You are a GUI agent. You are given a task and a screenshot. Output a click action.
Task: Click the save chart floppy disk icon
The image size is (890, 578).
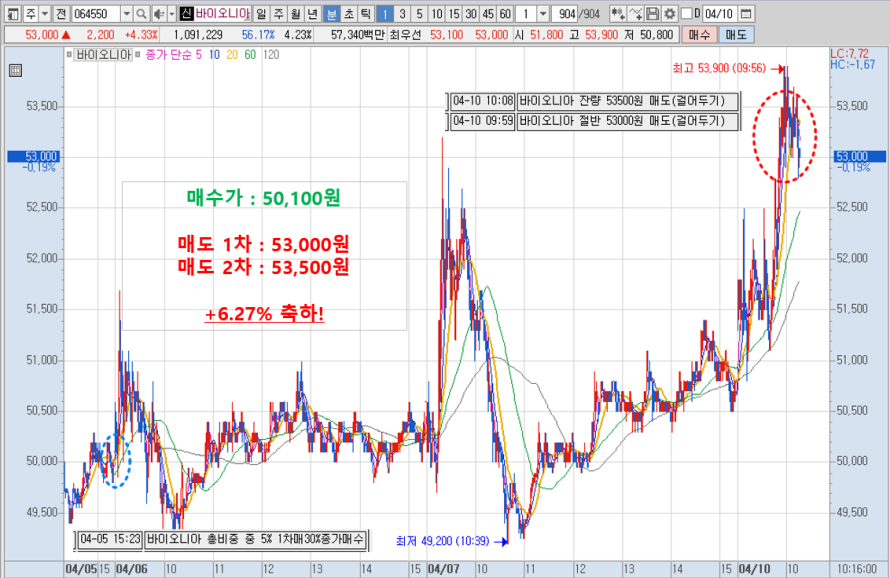[x=652, y=14]
